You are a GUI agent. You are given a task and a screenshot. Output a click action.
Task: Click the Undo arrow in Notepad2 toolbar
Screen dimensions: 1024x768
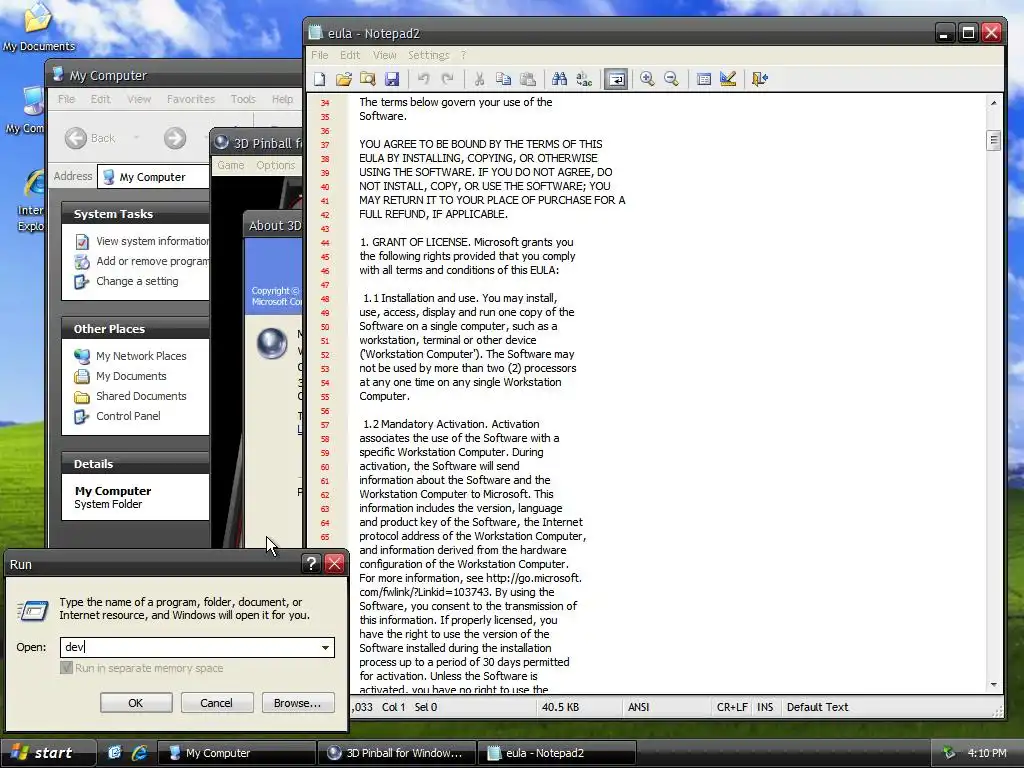pos(424,79)
